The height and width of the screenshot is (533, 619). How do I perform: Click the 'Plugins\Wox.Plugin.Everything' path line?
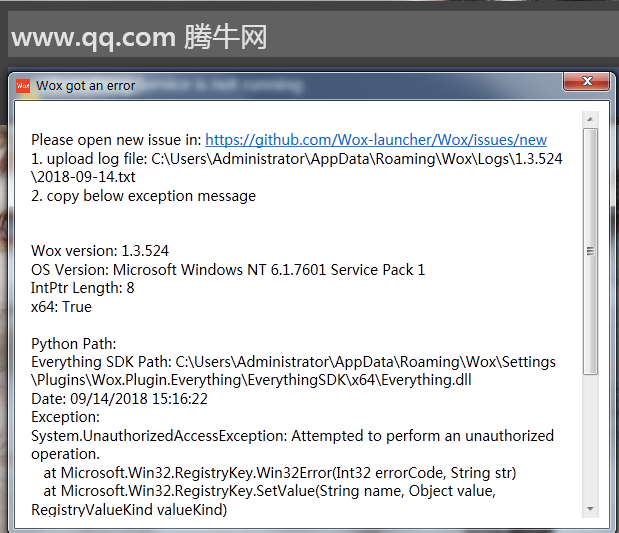tap(251, 380)
